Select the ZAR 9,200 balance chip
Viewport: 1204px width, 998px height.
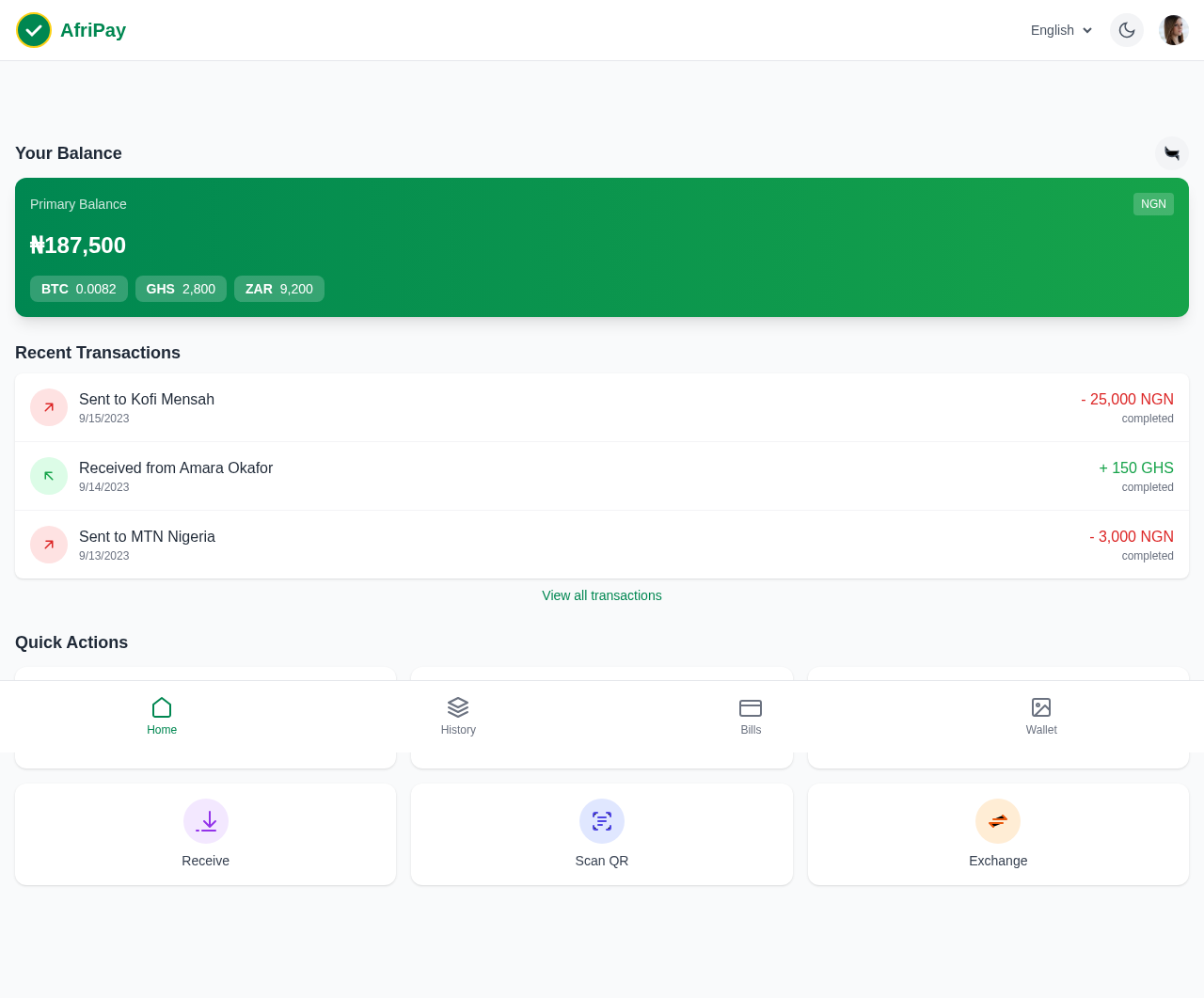[x=278, y=289]
